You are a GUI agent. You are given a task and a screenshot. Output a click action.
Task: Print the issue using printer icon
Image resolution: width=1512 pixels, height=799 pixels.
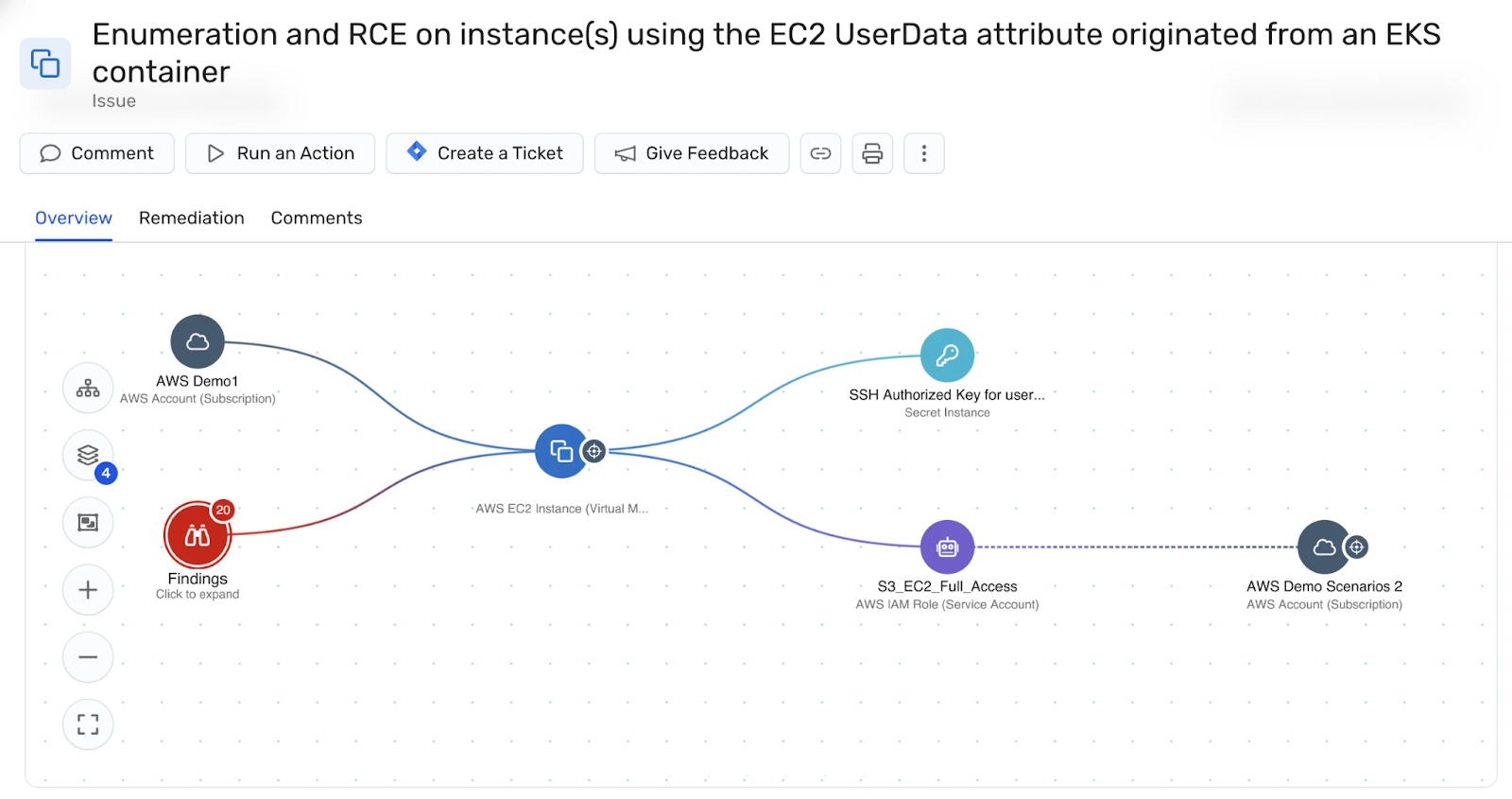(872, 153)
